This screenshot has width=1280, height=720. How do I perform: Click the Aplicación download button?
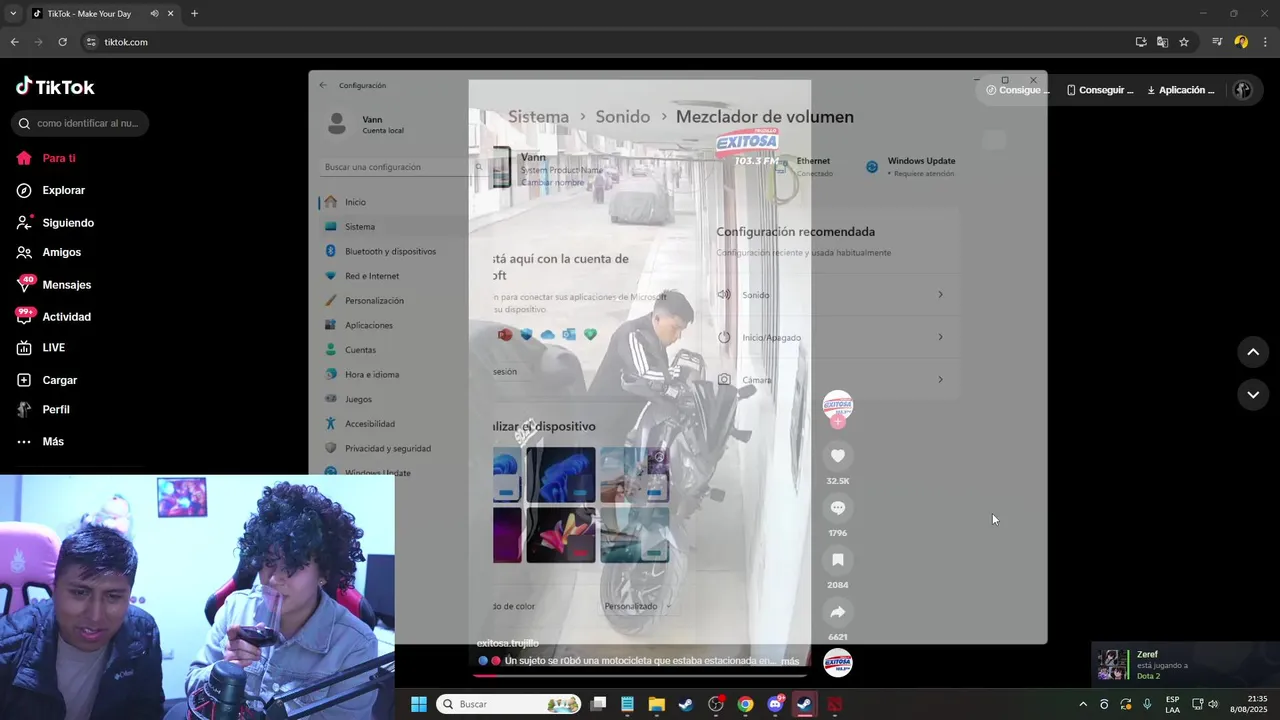coord(1181,90)
